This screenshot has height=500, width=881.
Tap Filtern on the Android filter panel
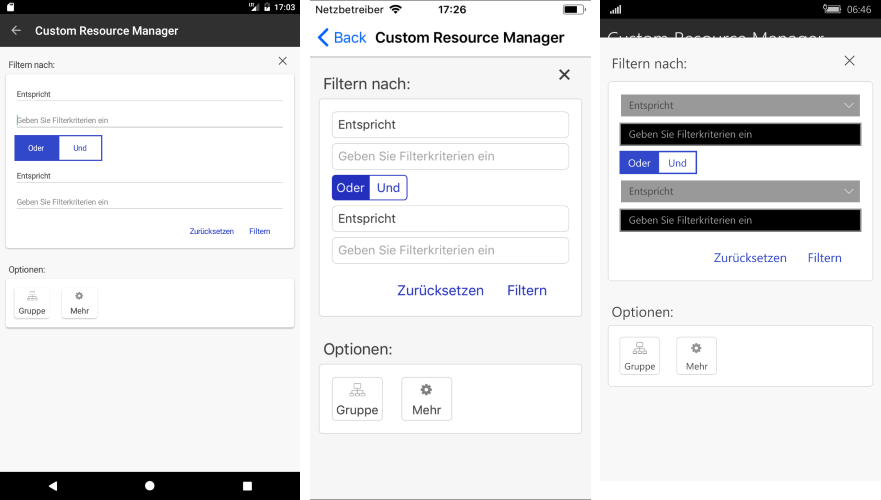click(x=260, y=231)
